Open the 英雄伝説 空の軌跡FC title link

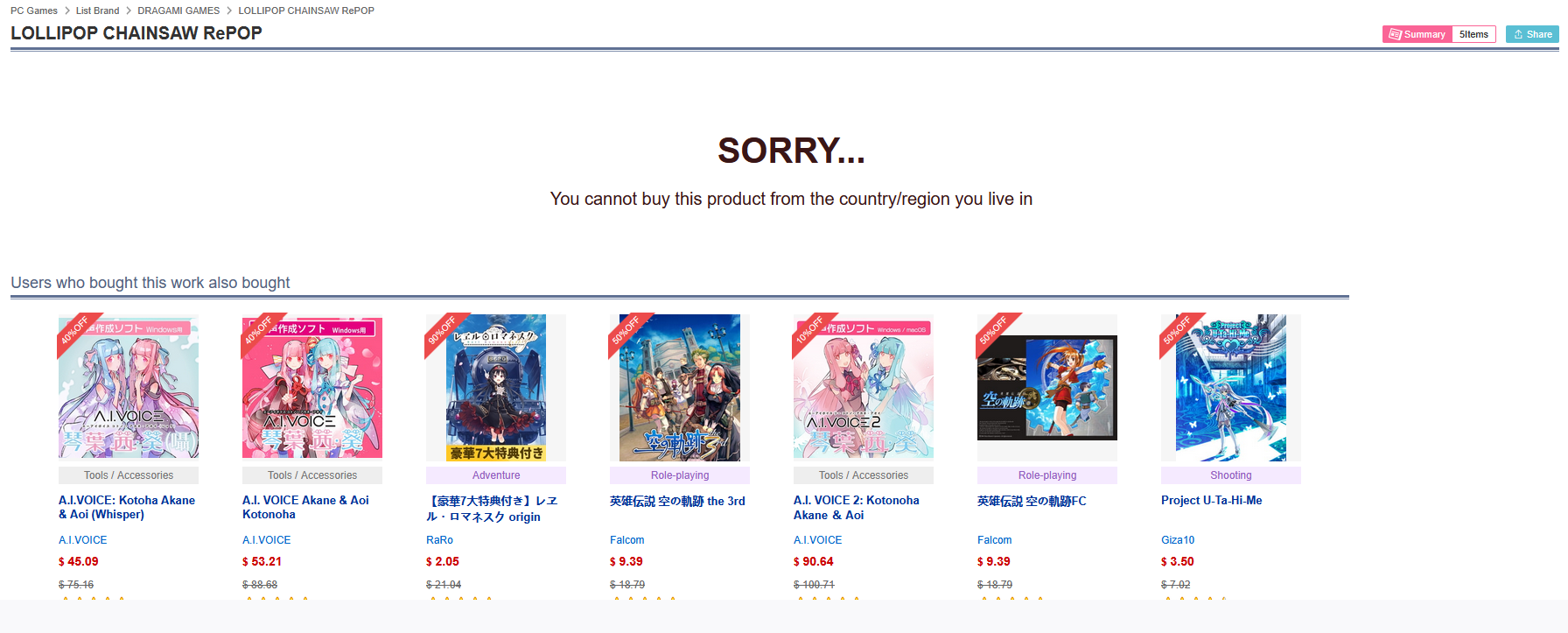click(1032, 501)
